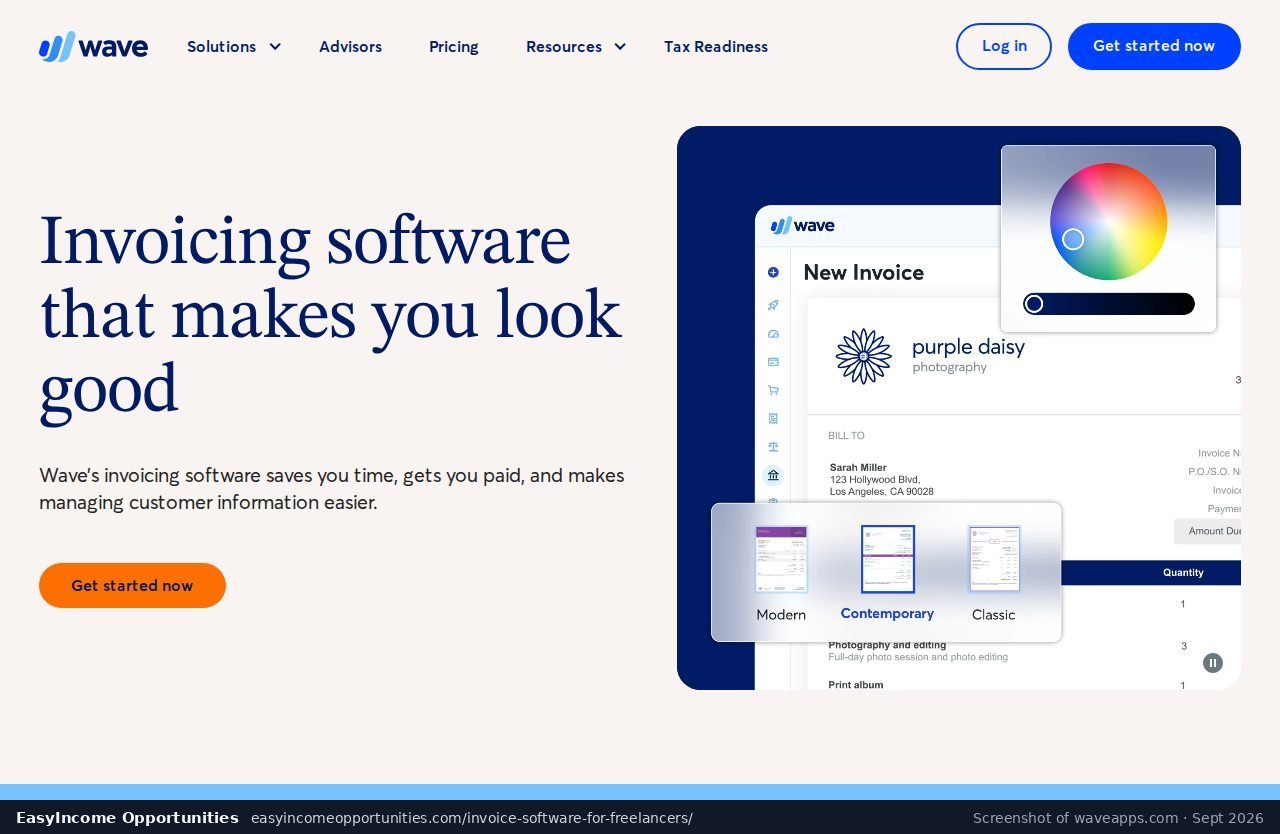1280x834 pixels.
Task: Select the Classic invoice template thumbnail
Action: click(994, 559)
